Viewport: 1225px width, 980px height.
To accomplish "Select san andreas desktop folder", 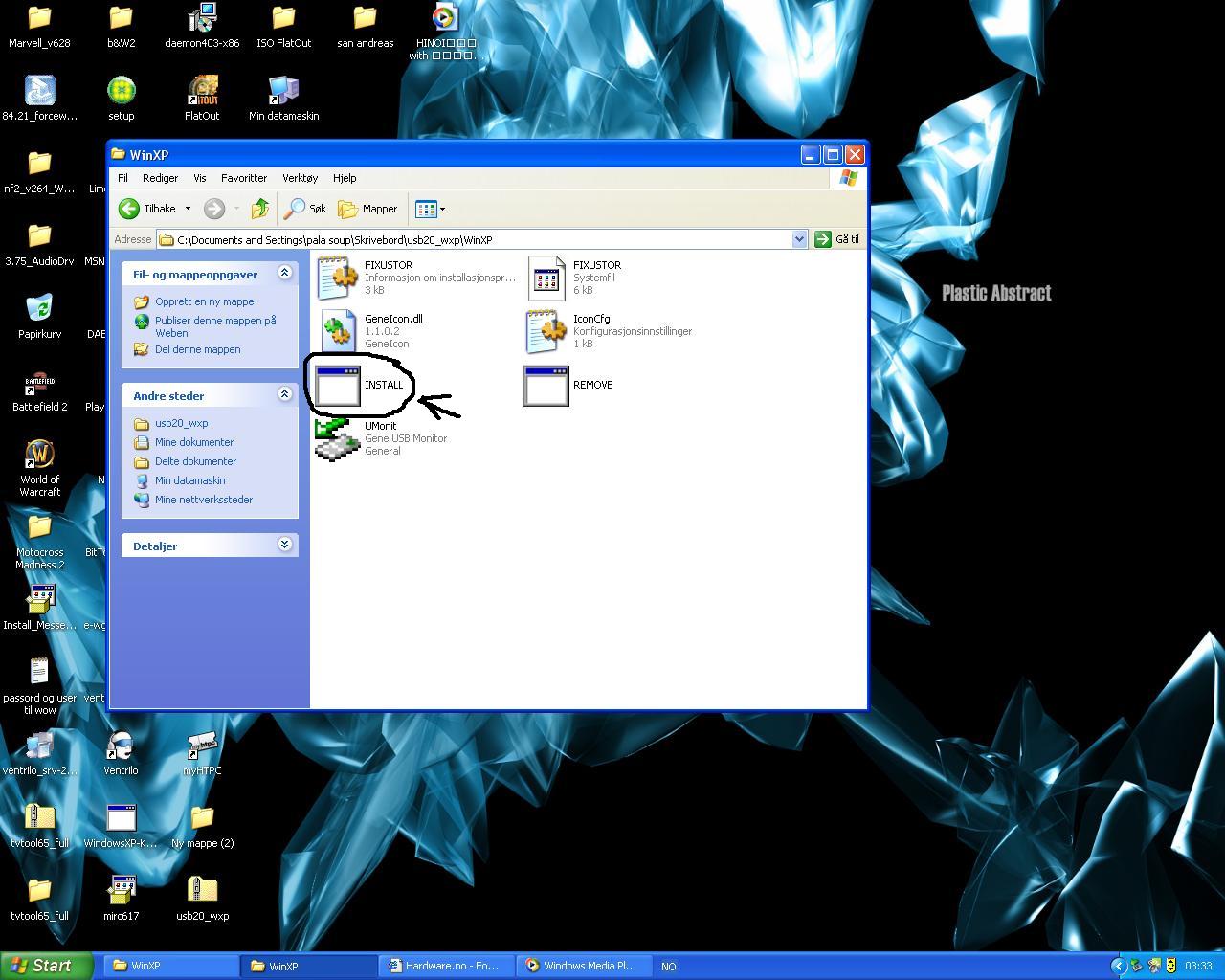I will tap(365, 27).
